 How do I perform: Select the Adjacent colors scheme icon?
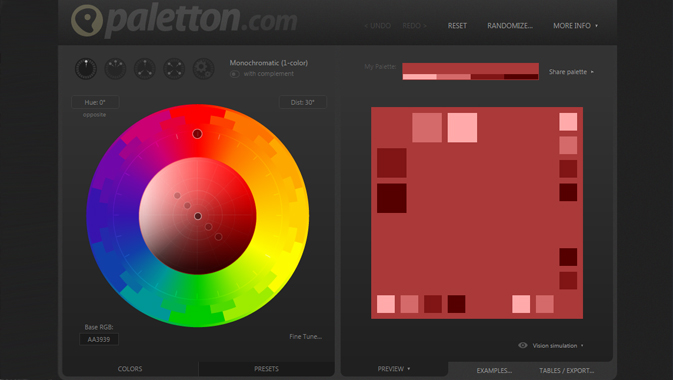click(x=115, y=69)
